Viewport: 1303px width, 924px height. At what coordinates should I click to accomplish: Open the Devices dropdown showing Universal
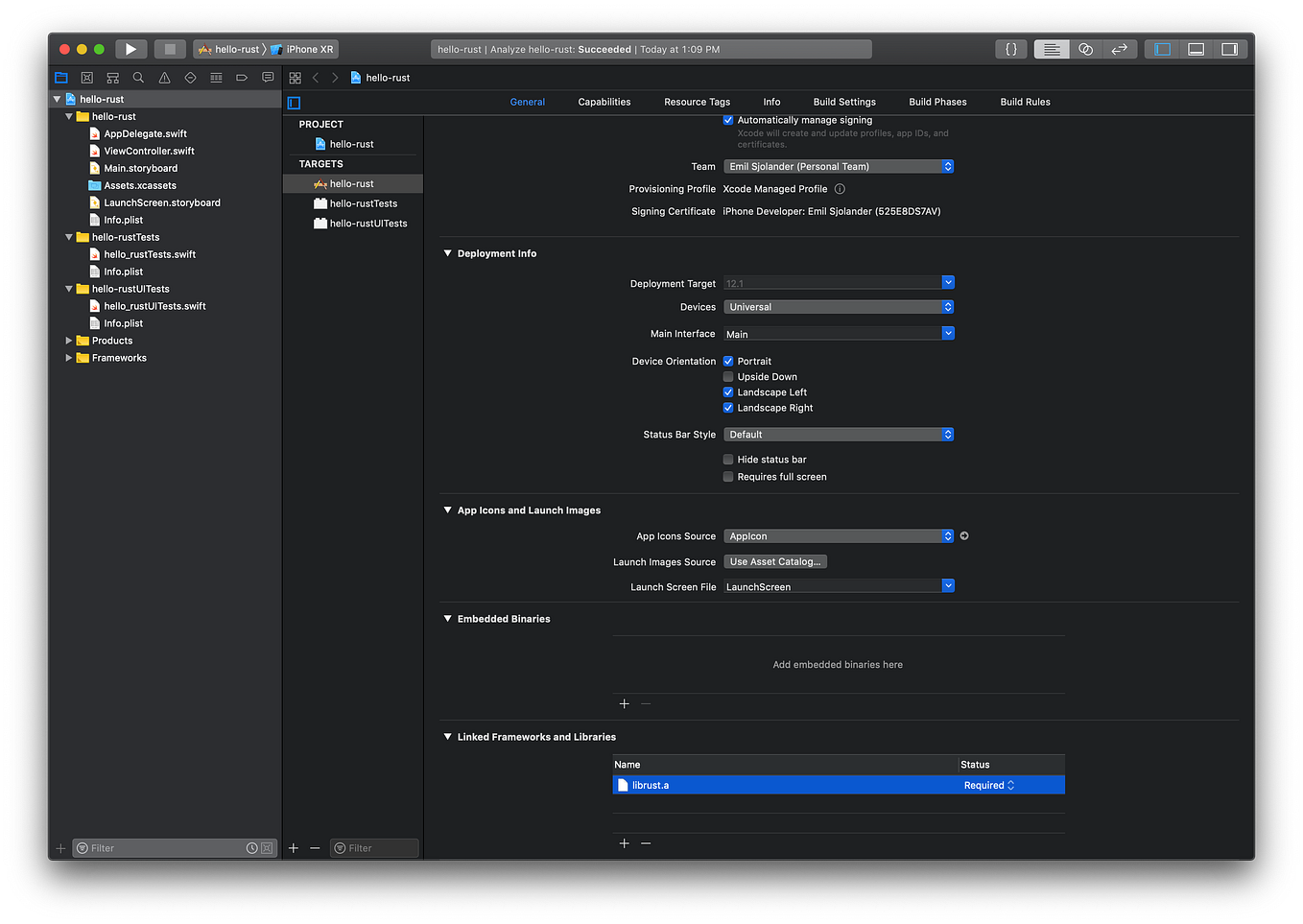coord(839,307)
